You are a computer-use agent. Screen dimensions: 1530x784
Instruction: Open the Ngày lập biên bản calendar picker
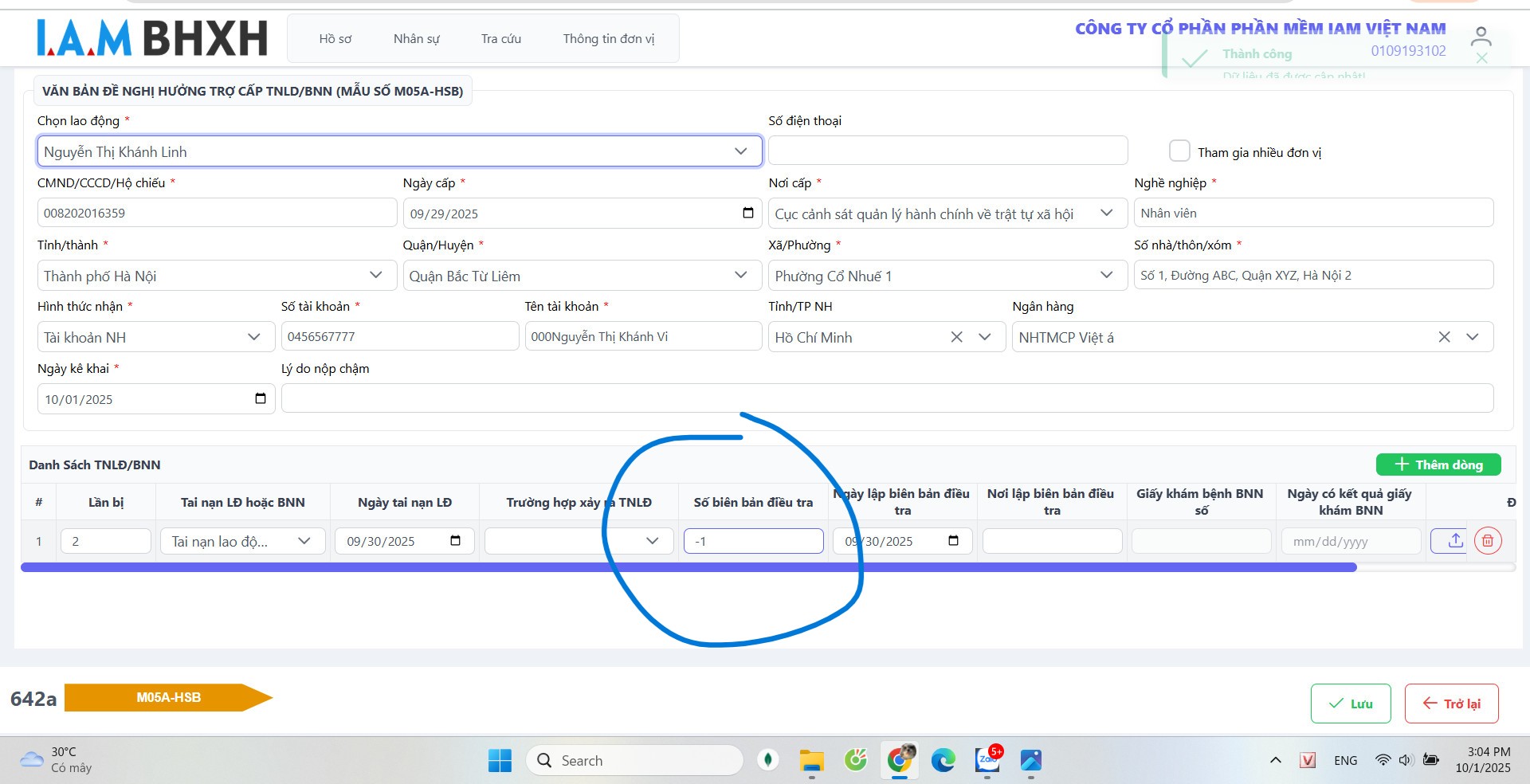click(x=953, y=541)
